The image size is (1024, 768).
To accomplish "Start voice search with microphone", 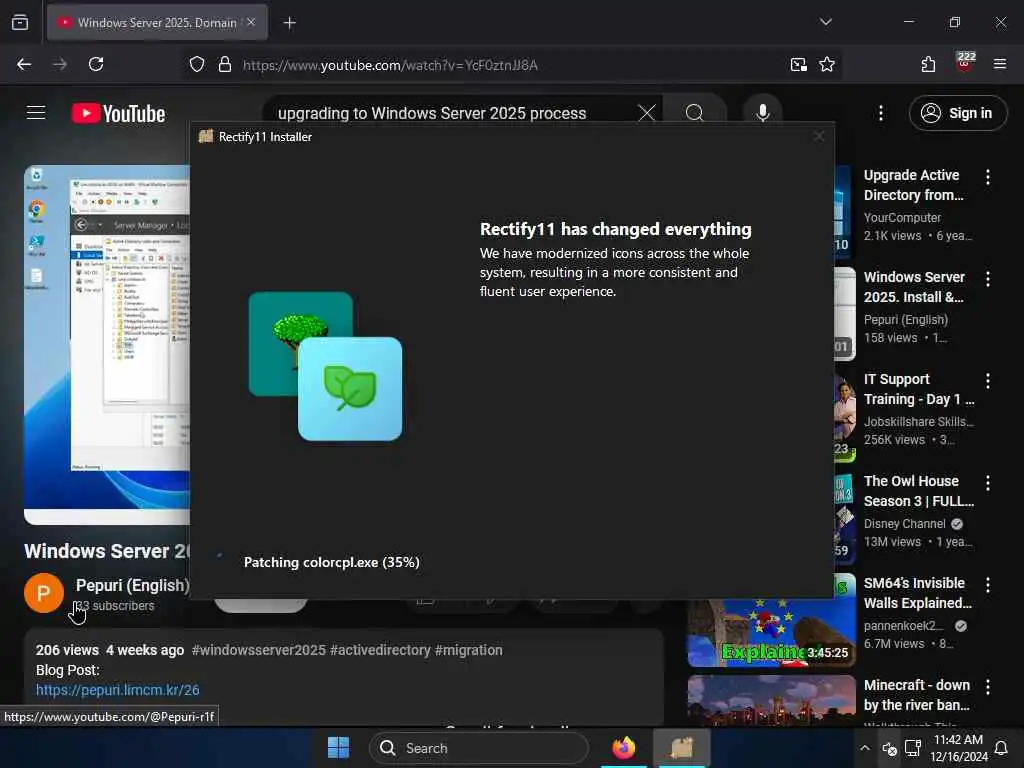I will coord(762,113).
